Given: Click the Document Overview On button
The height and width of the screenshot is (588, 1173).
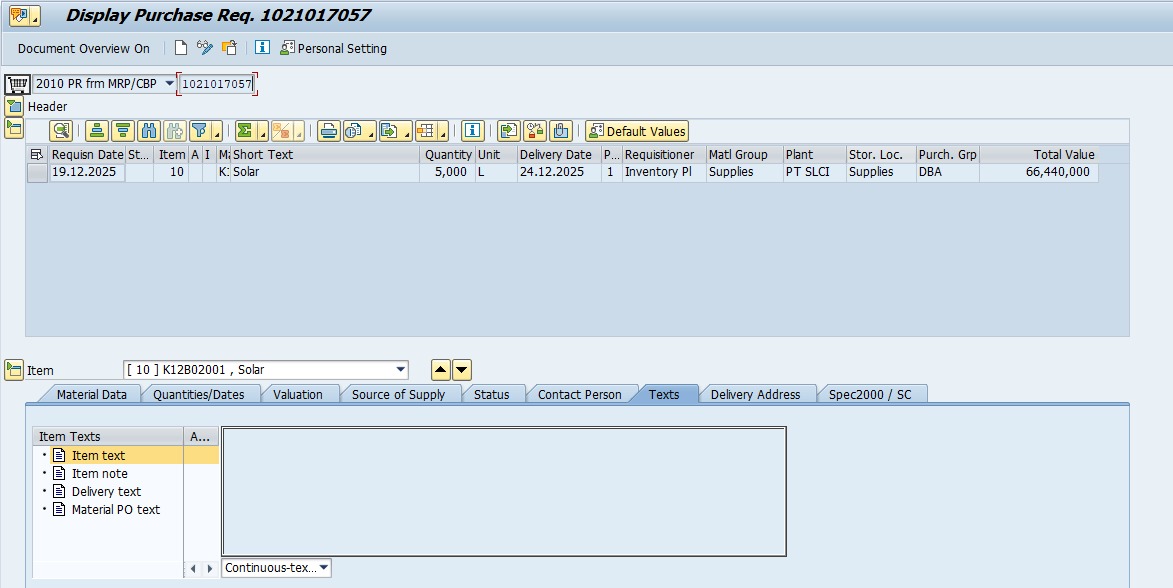Looking at the screenshot, I should click(84, 48).
